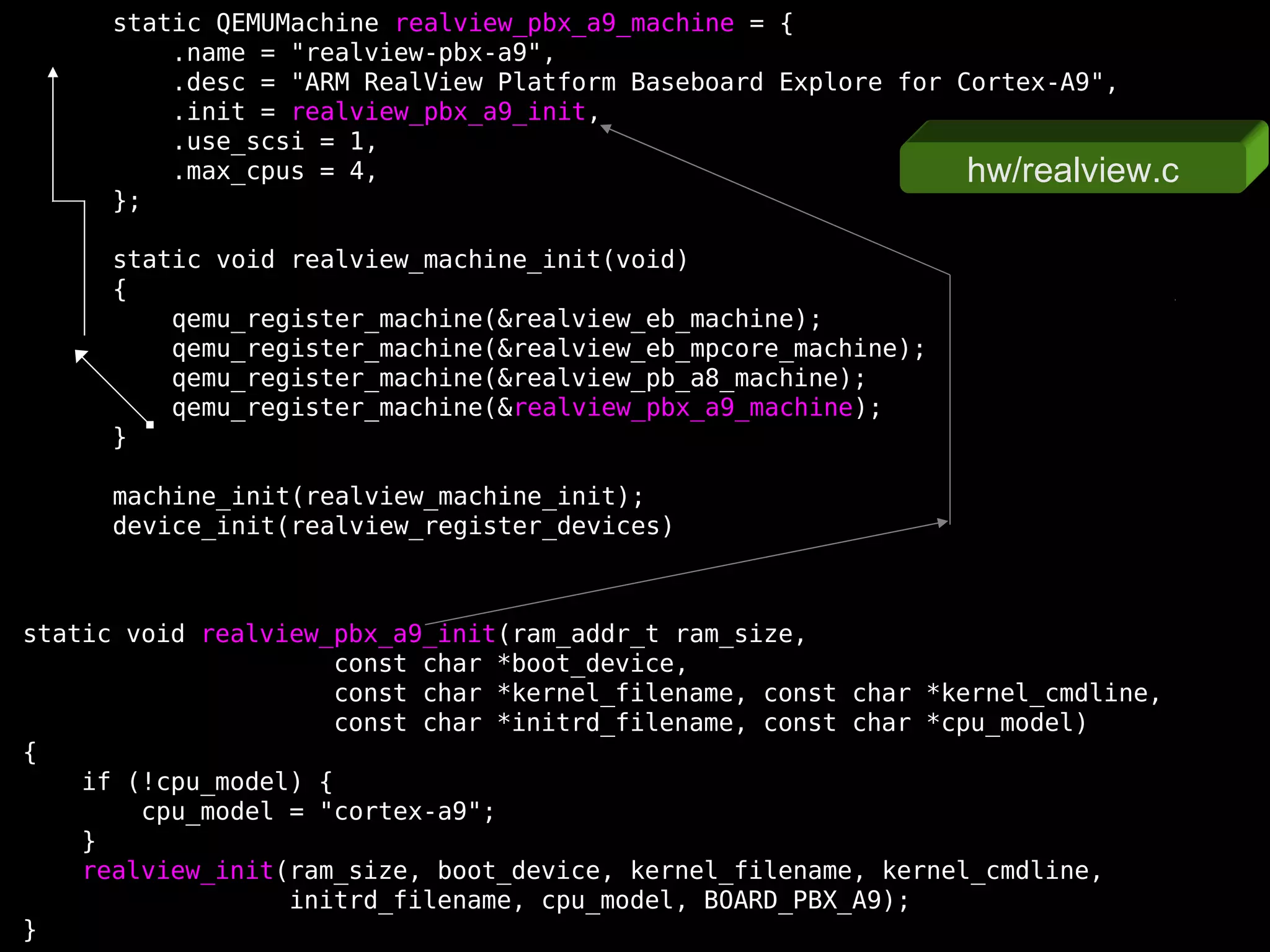Click the magenta realview_pbx_a9_machine struct name

click(565, 24)
